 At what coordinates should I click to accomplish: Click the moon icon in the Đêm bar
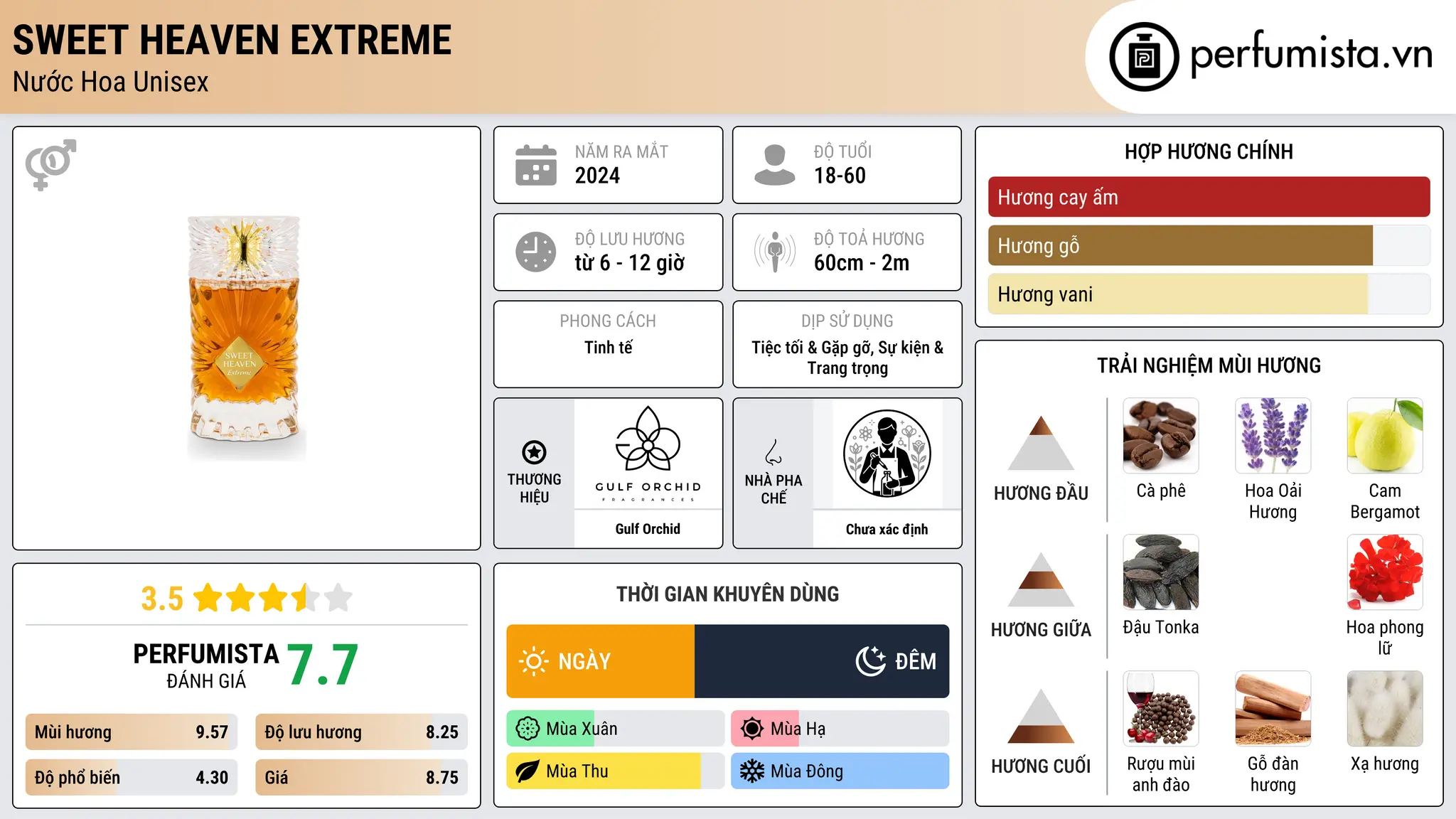[x=871, y=661]
